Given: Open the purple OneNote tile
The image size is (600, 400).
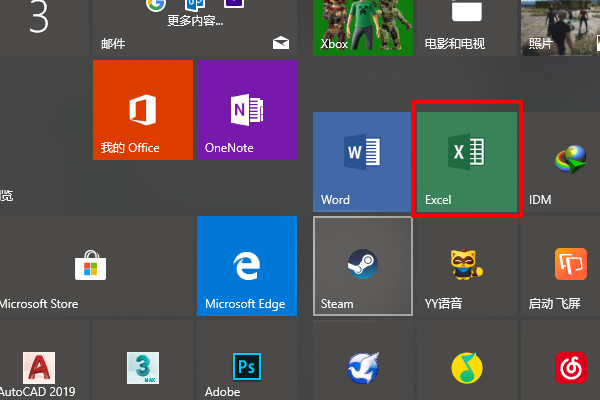Looking at the screenshot, I should point(246,110).
